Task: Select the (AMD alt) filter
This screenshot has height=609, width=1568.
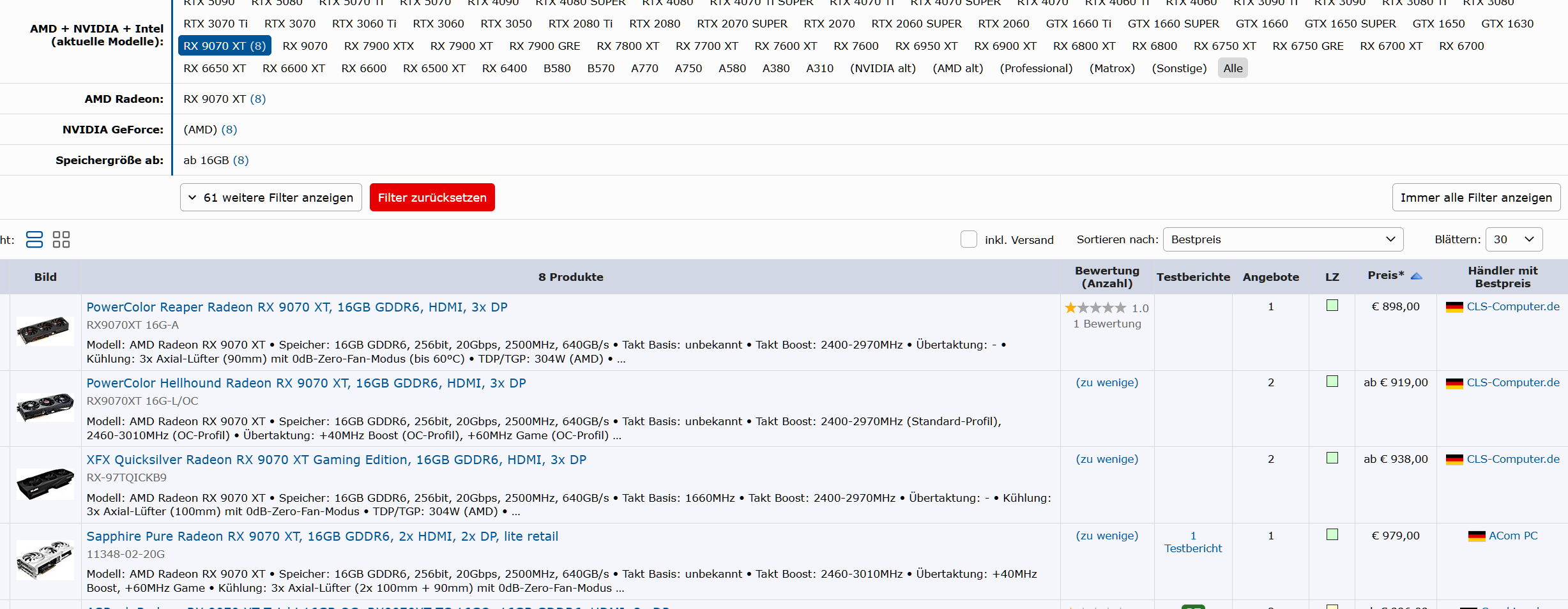Action: [x=958, y=68]
